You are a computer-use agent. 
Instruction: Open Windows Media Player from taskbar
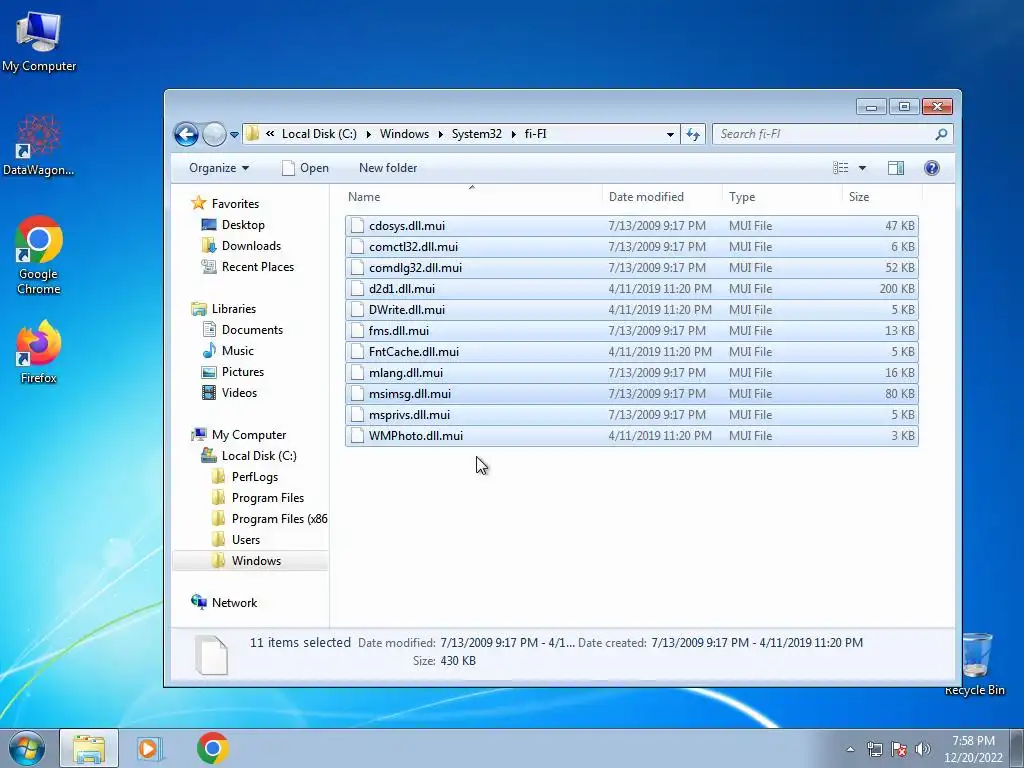(x=150, y=748)
